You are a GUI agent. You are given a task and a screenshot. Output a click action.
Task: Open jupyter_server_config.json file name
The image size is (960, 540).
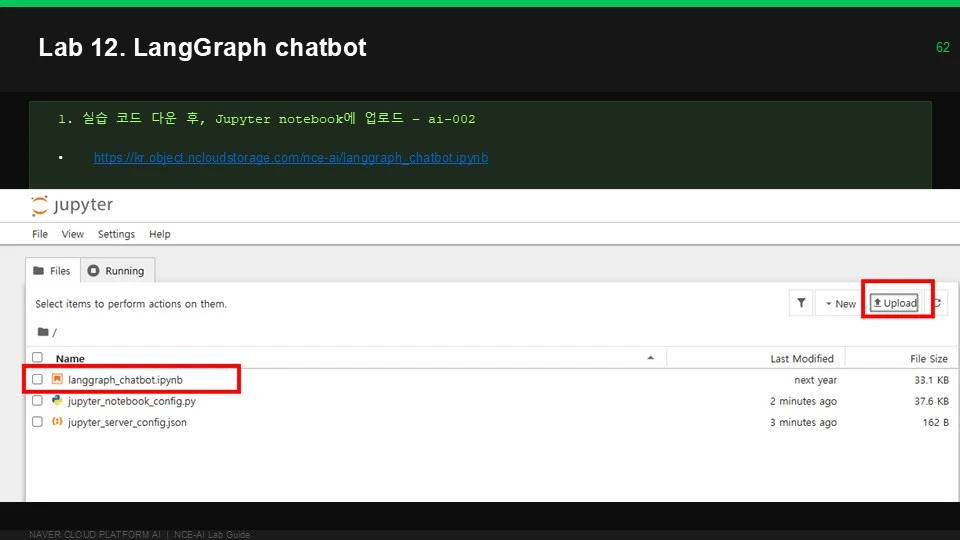coord(127,422)
